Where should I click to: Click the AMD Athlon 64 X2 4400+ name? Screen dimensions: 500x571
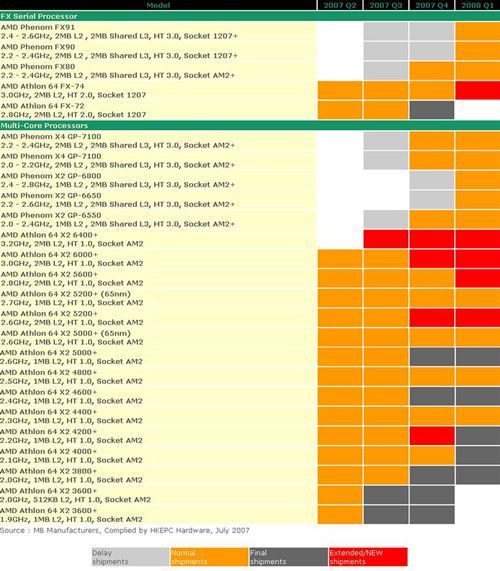[49, 412]
